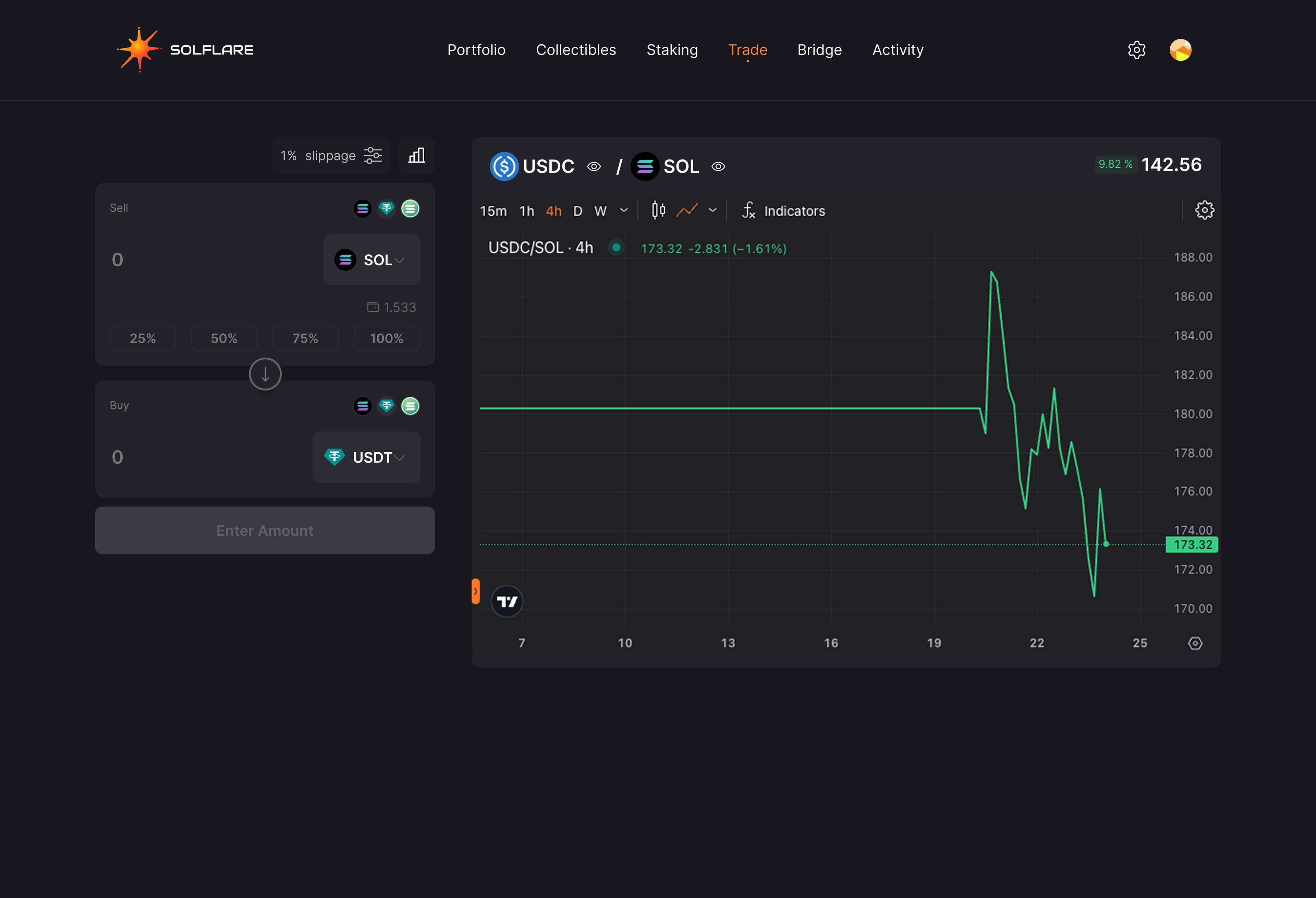Go to Staking tab
The width and height of the screenshot is (1316, 898).
(672, 50)
